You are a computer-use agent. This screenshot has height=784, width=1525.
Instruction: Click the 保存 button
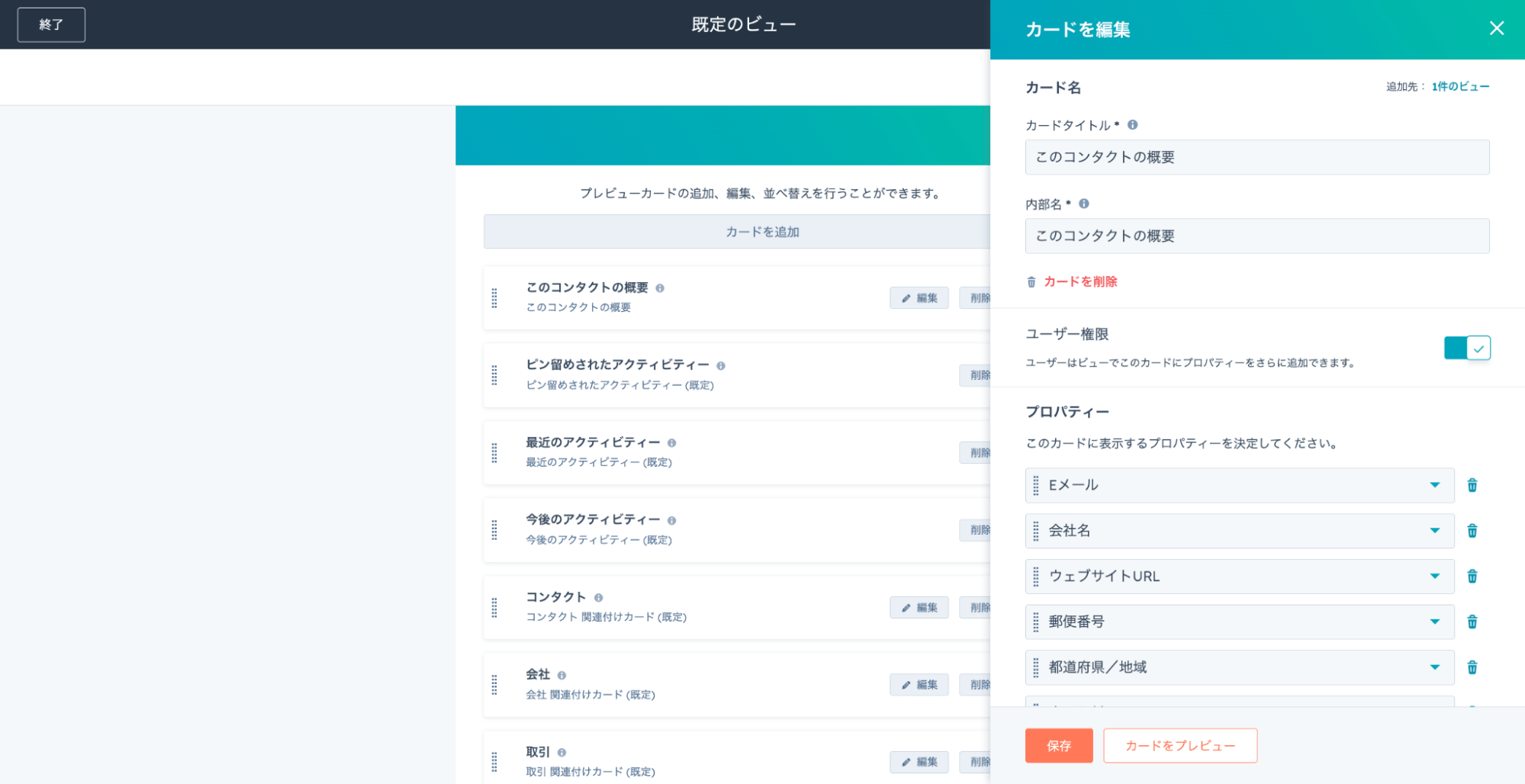[x=1058, y=746]
